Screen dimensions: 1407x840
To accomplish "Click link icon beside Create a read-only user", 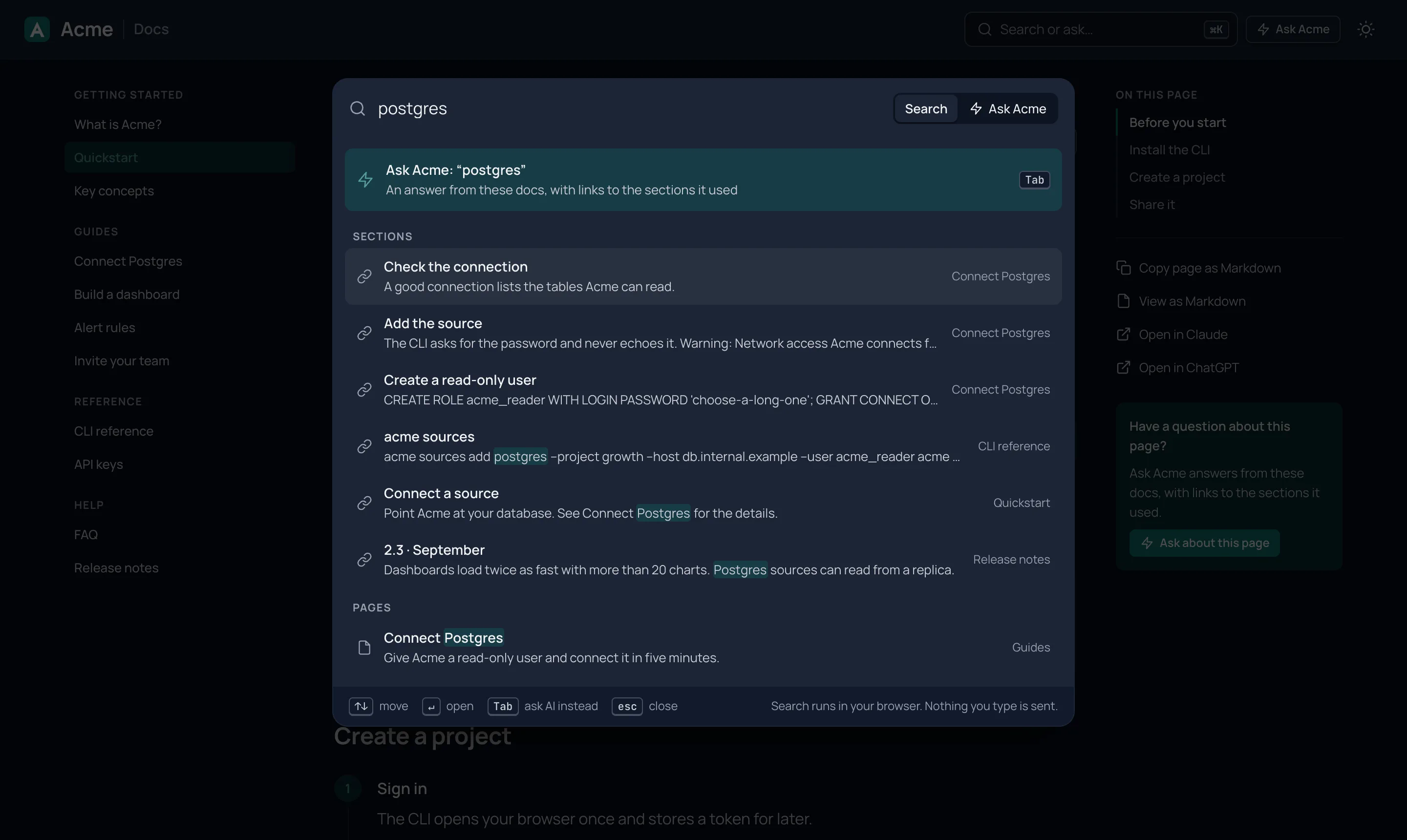I will click(x=364, y=389).
